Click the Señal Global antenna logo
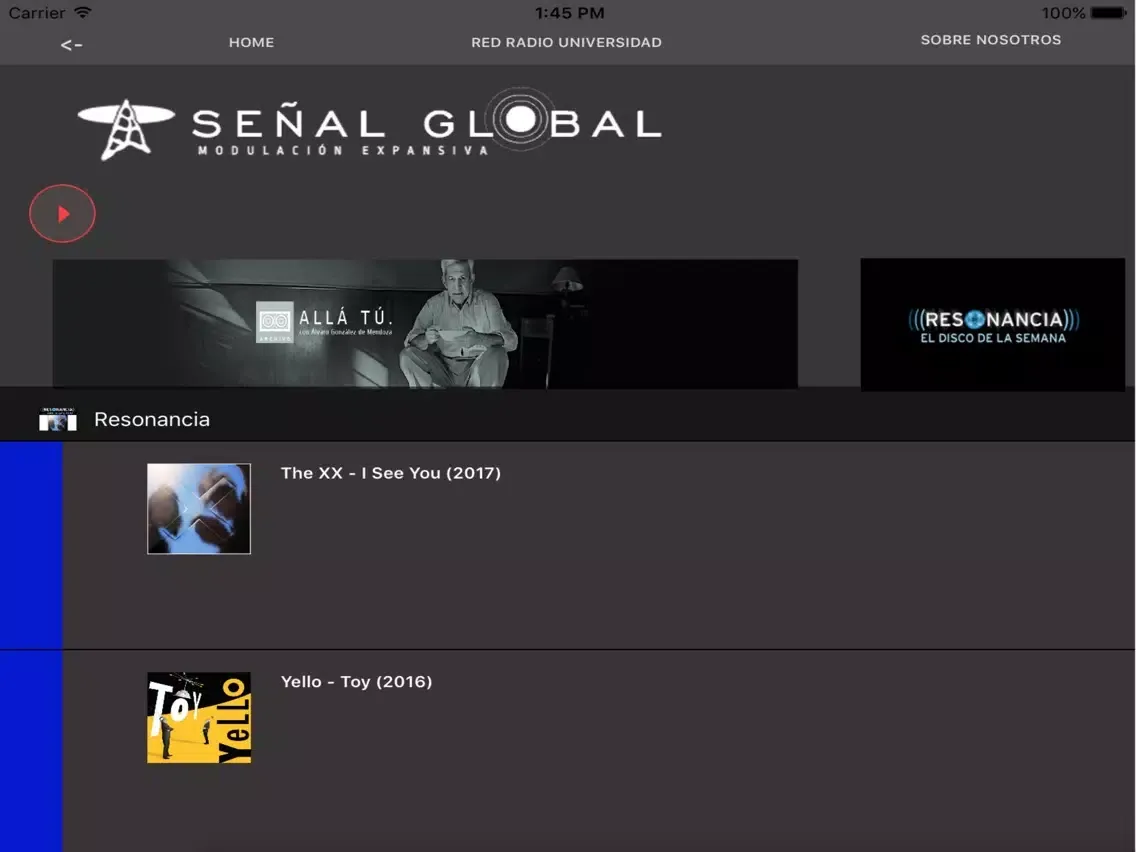 [126, 130]
